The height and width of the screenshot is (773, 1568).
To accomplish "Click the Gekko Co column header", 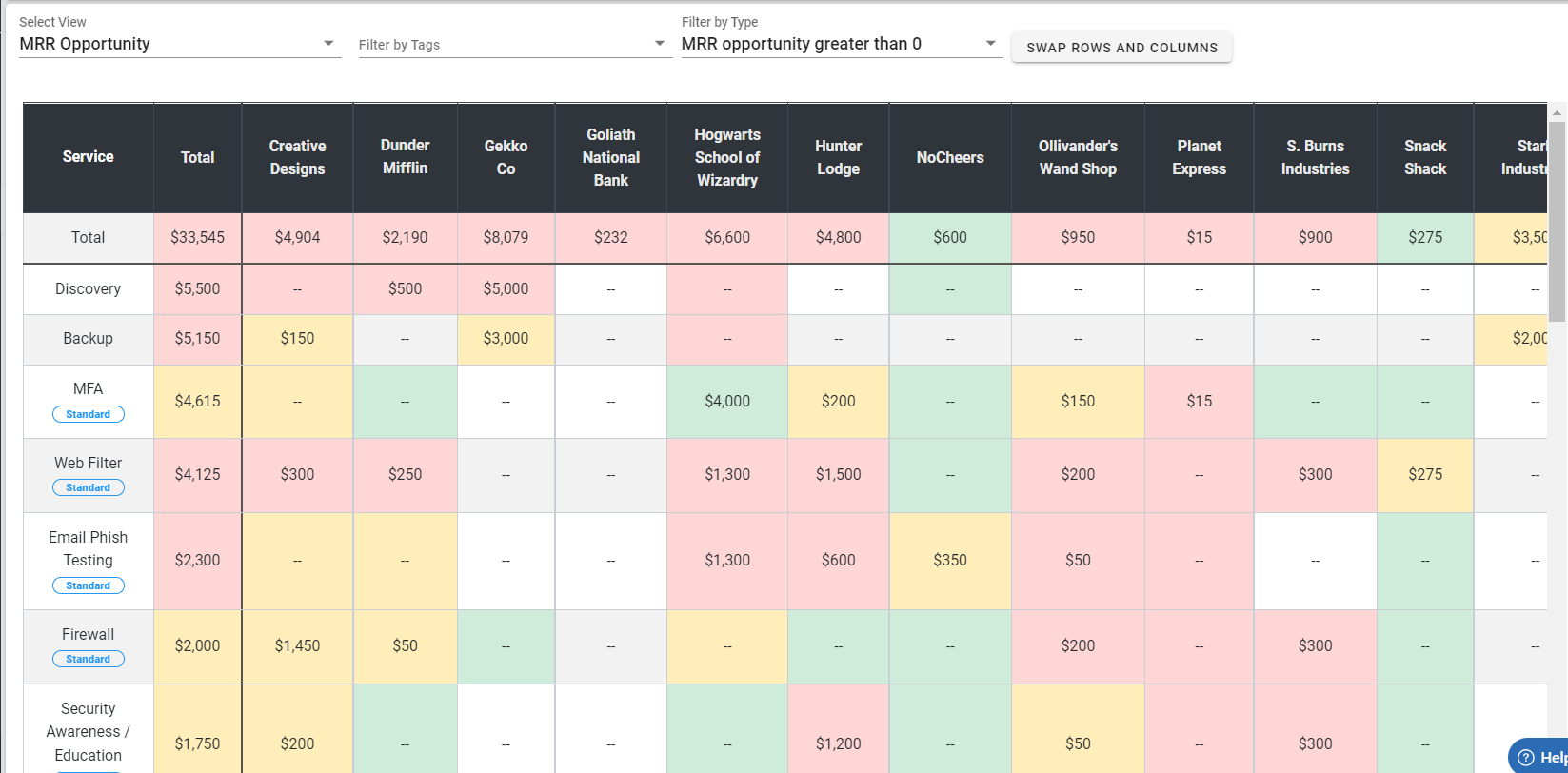I will pos(506,158).
